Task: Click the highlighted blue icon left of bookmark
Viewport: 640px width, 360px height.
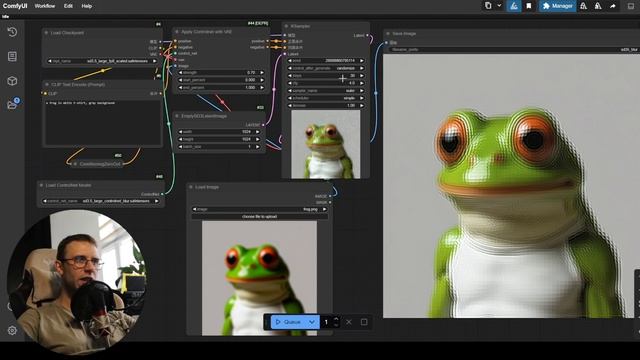Action: click(514, 6)
